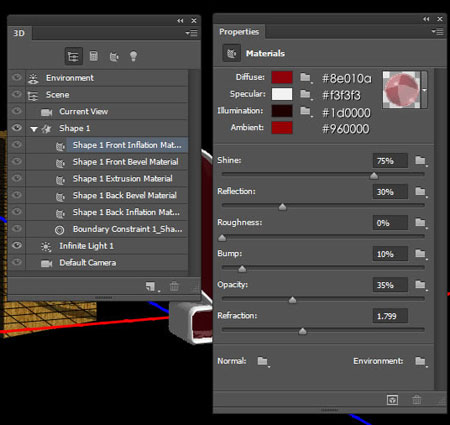Collapse the Properties panel to icons
The height and width of the screenshot is (425, 450).
pos(426,19)
